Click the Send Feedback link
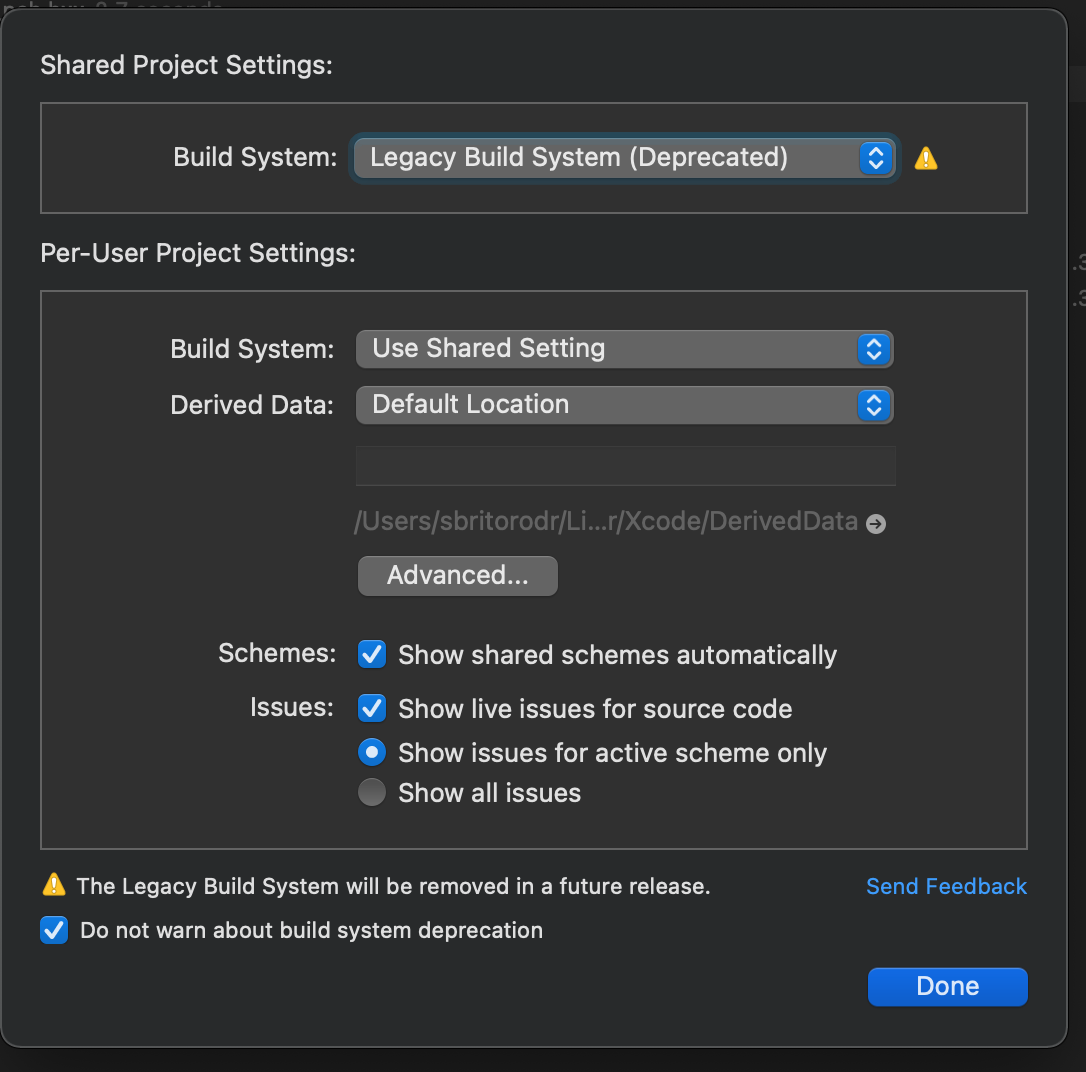Screen dimensions: 1086x1072 pyautogui.click(x=946, y=886)
